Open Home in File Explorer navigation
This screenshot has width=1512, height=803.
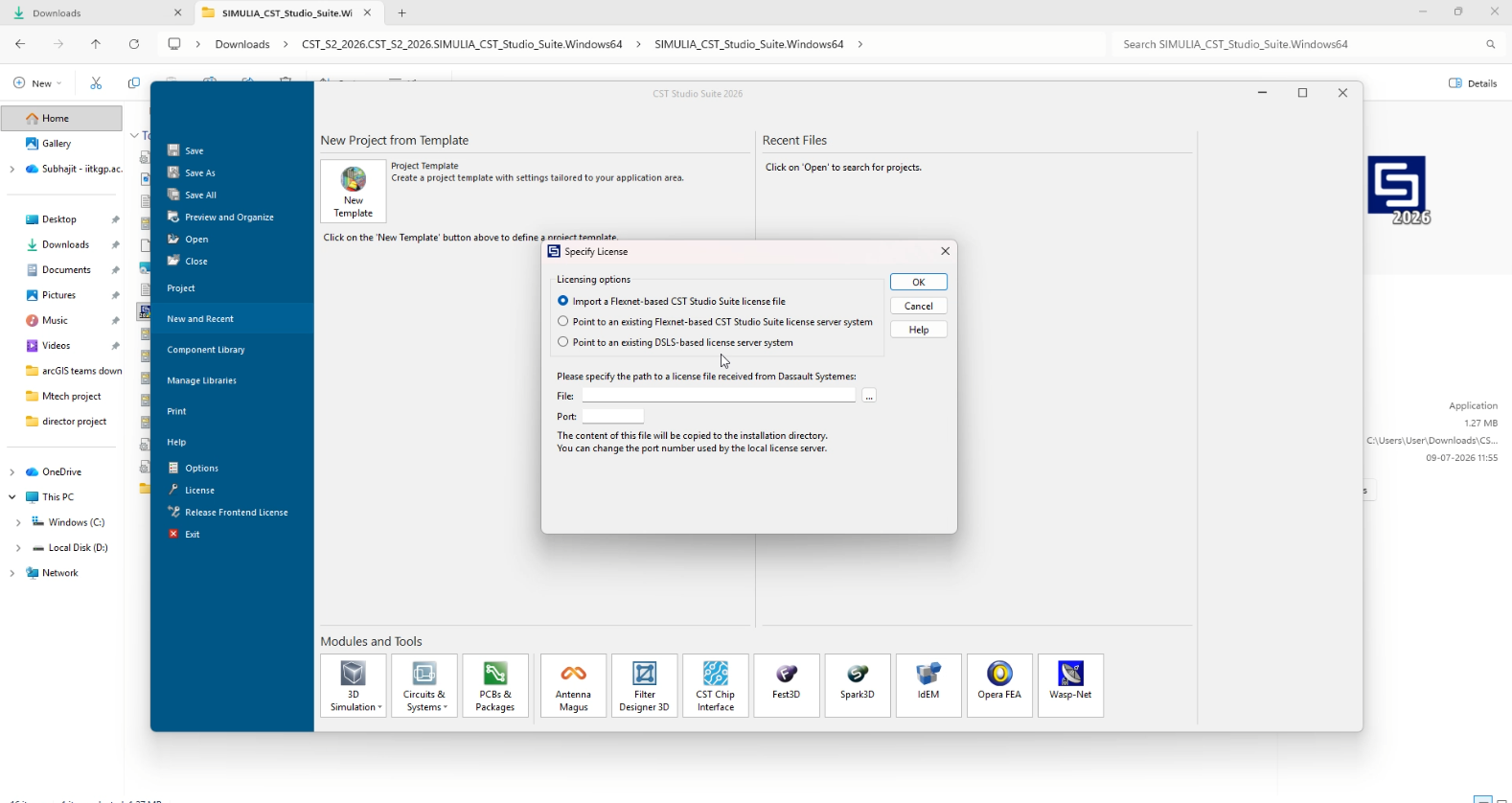[x=61, y=118]
